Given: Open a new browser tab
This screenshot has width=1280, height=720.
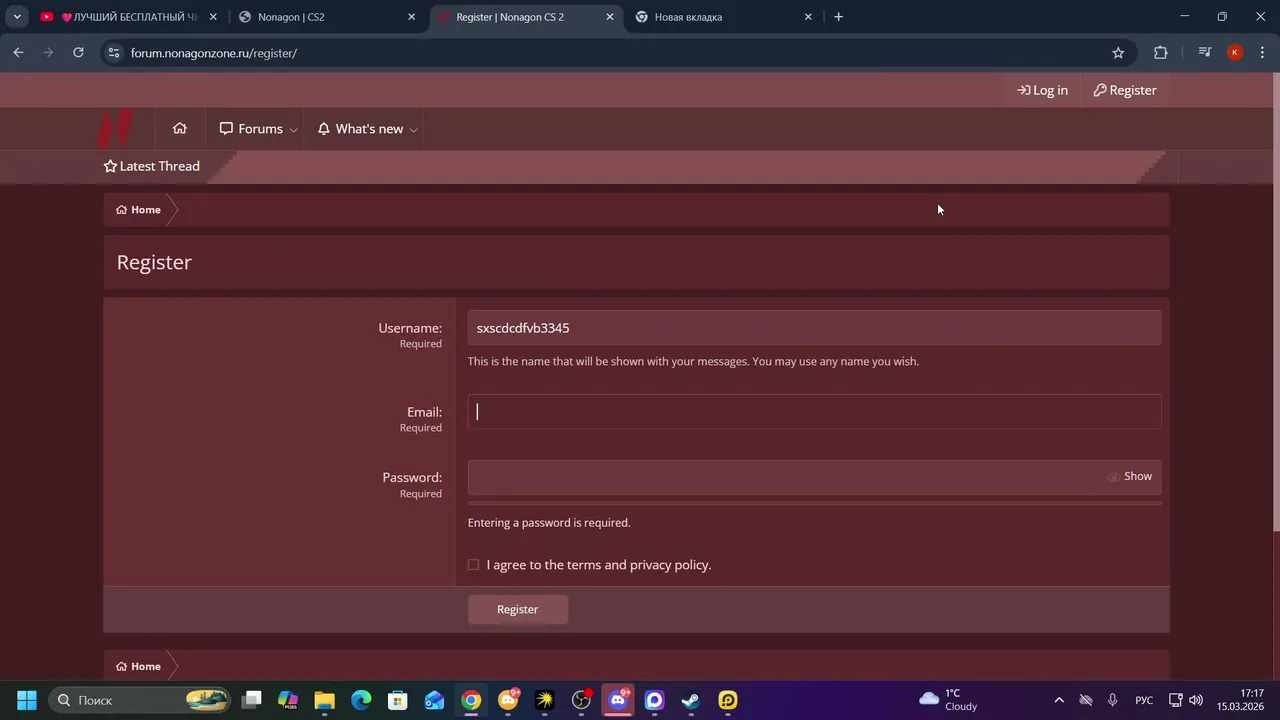Looking at the screenshot, I should point(838,17).
